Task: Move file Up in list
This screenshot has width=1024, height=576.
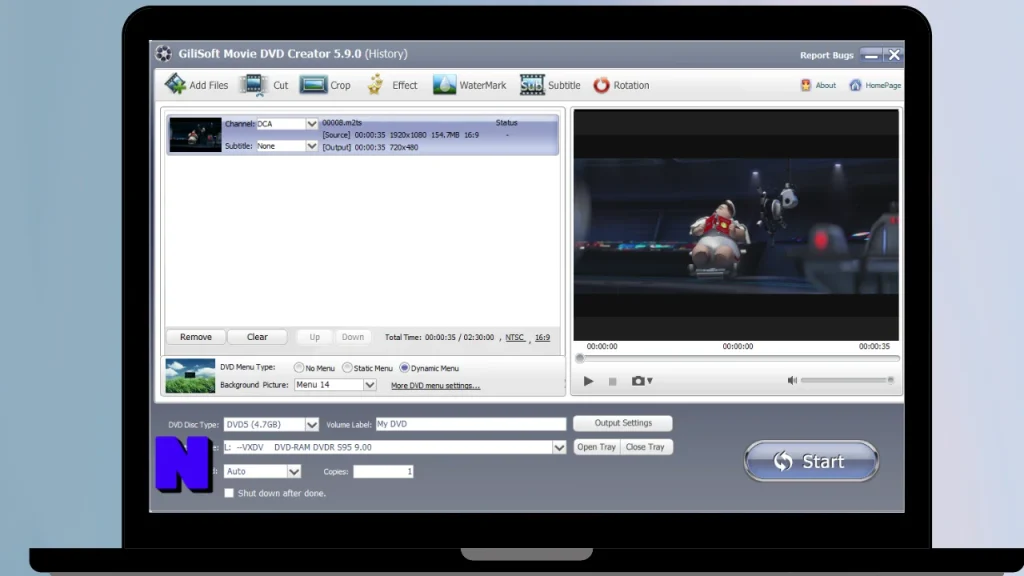Action: (x=315, y=337)
